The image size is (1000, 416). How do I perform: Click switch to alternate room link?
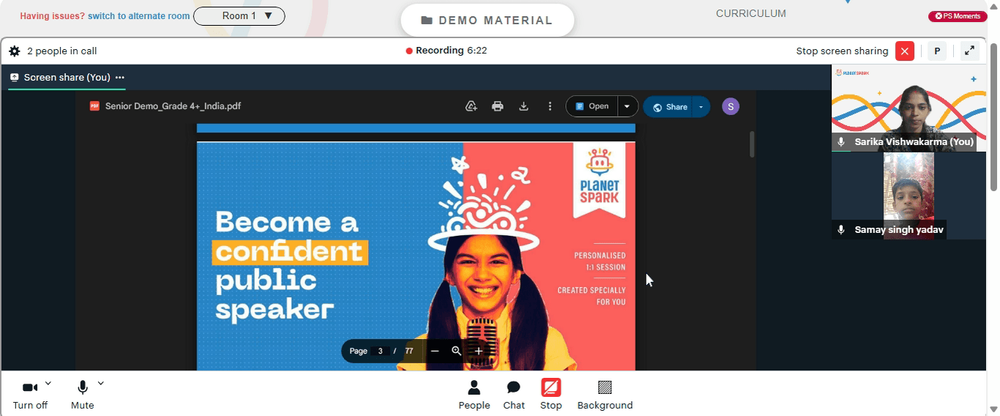click(x=138, y=16)
